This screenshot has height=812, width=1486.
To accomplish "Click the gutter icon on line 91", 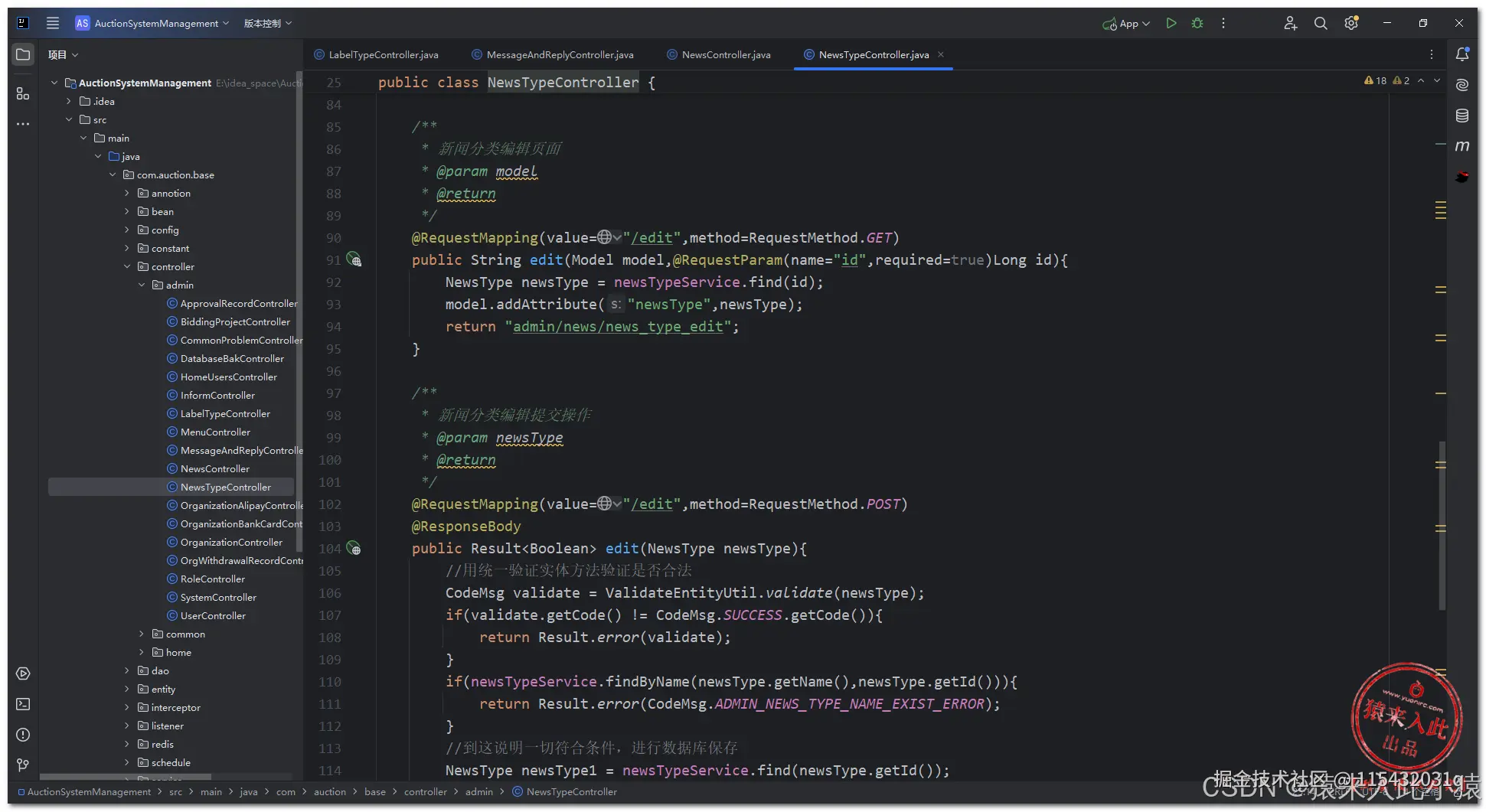I will click(x=354, y=259).
